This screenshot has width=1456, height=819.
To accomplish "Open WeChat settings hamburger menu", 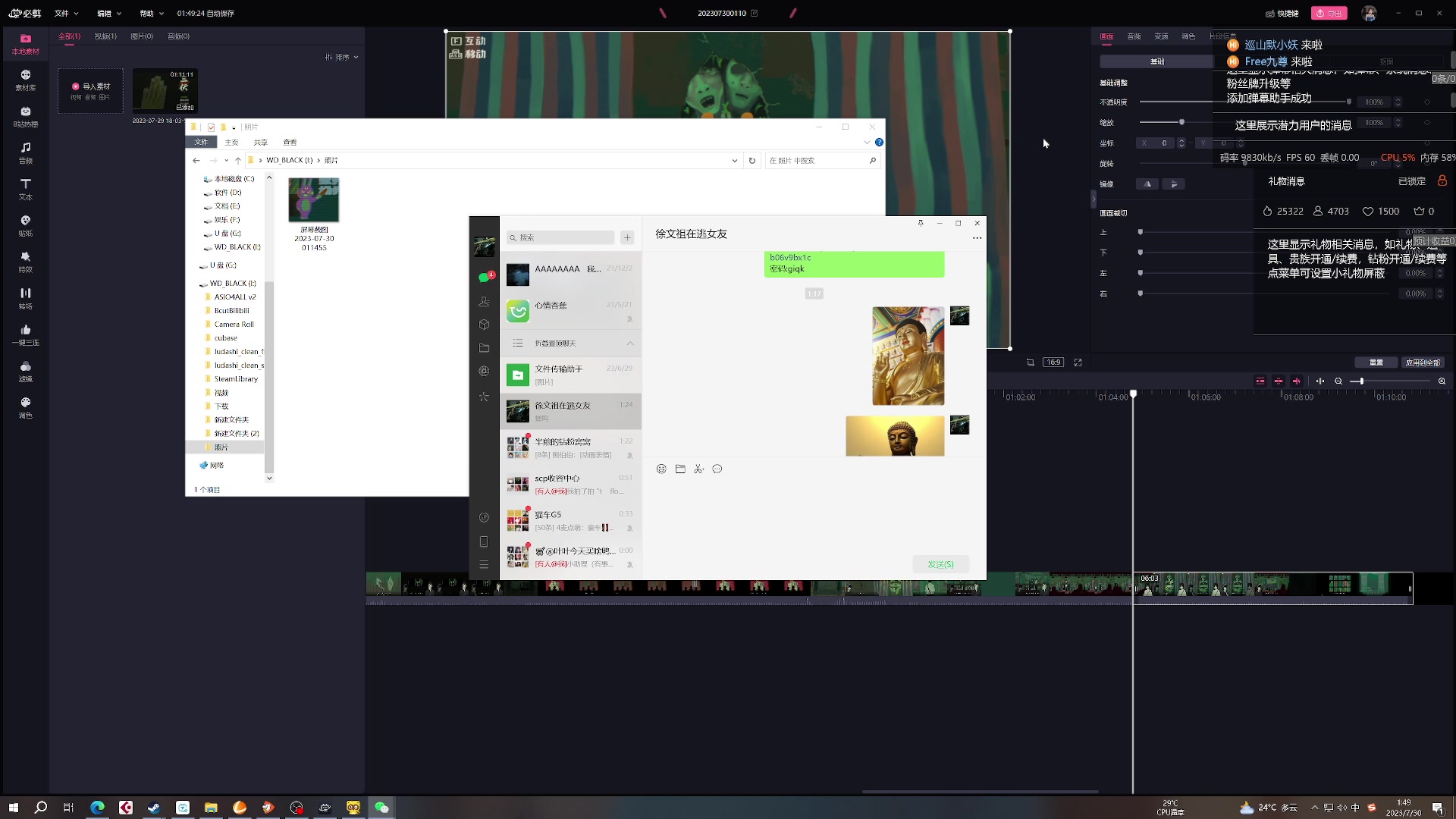I will point(484,565).
